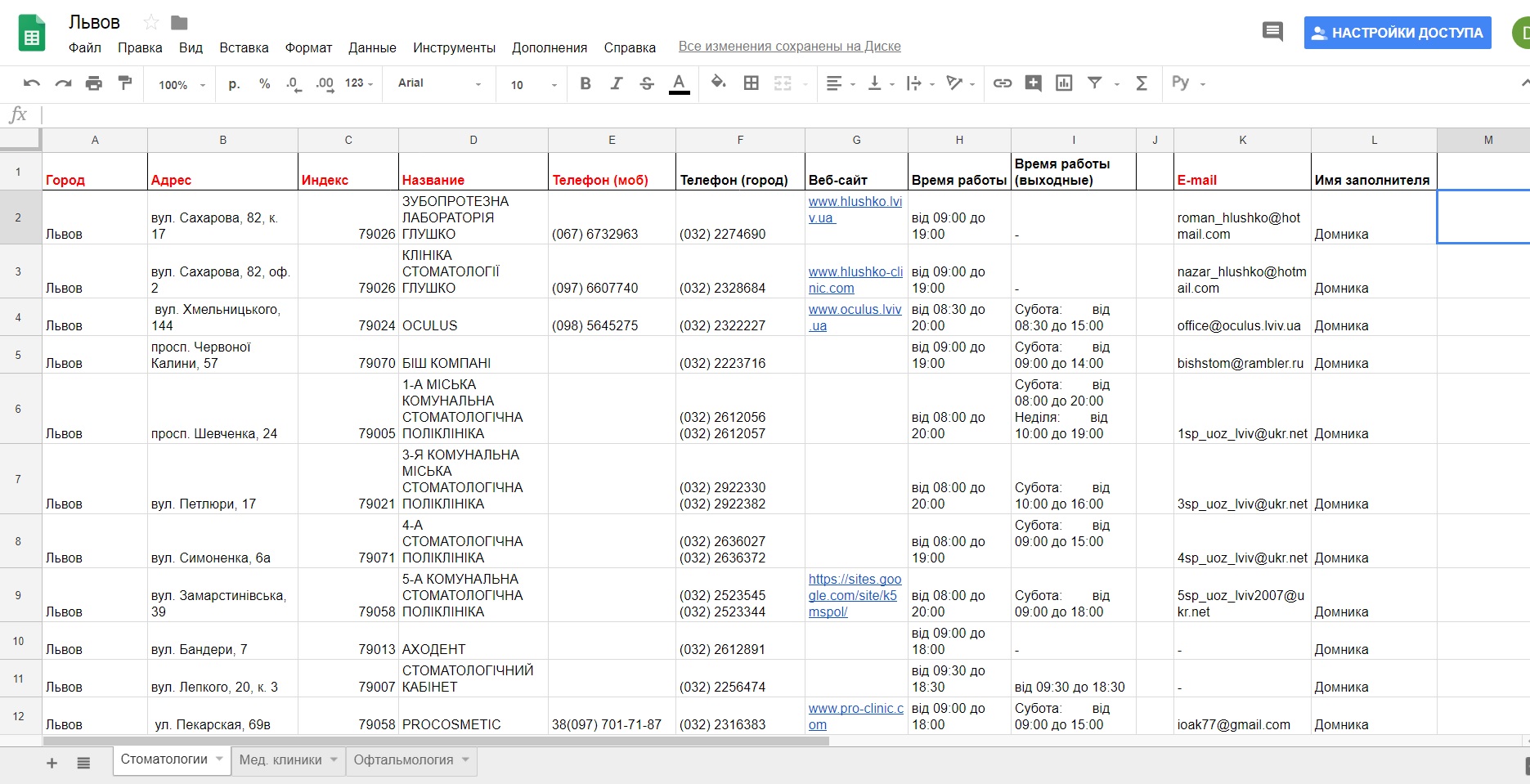Toggle bold formatting
Viewport: 1530px width, 784px height.
point(586,83)
